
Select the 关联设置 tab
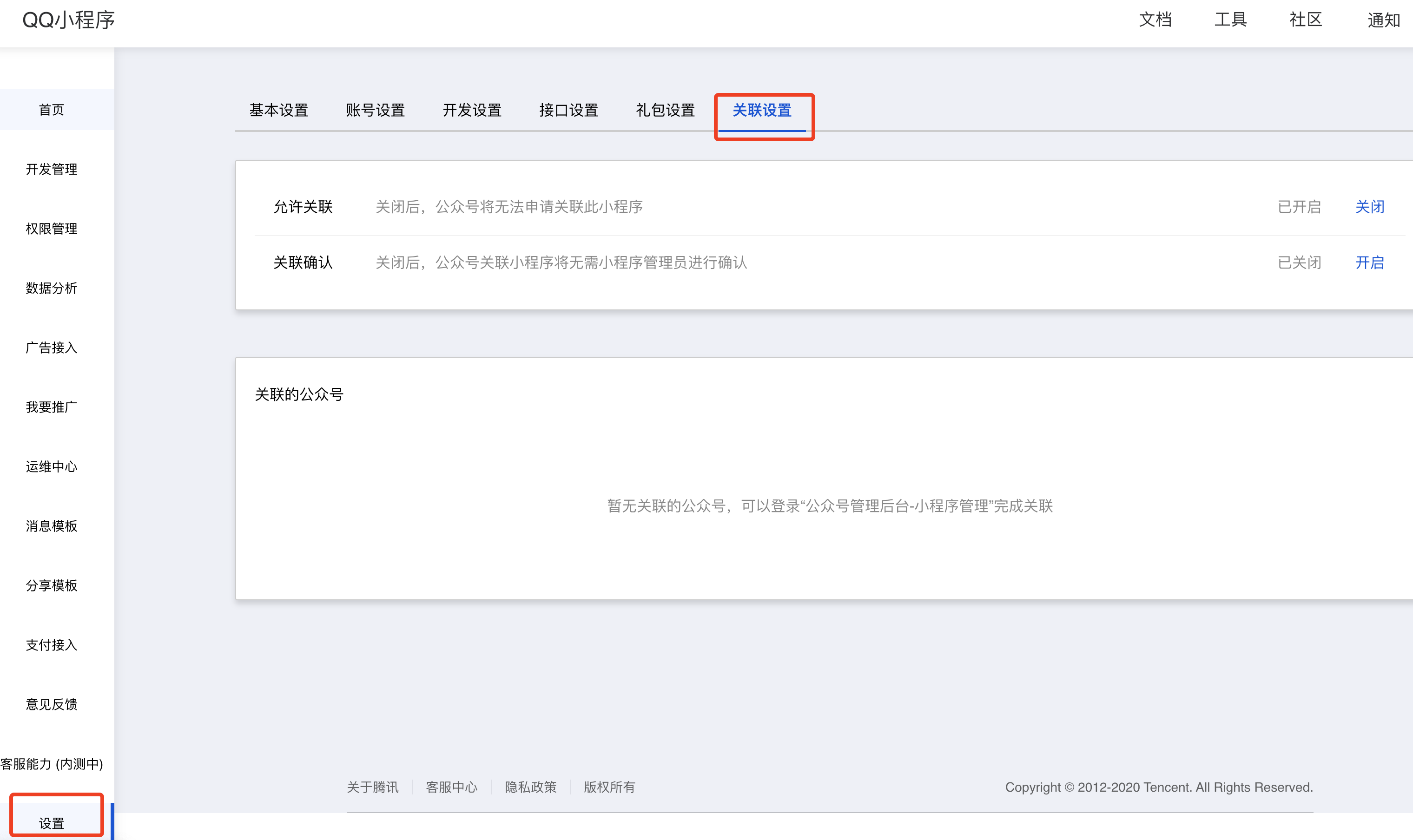(x=762, y=111)
